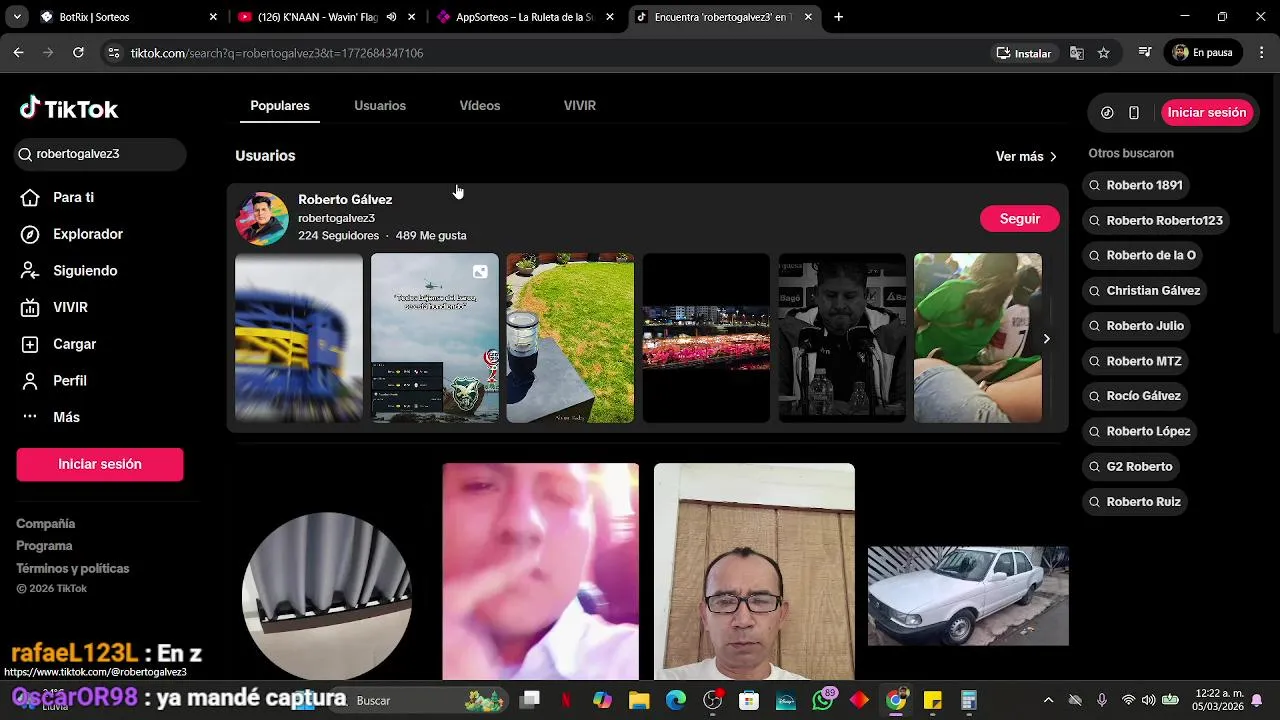
Task: Switch to the Populares tab
Action: pos(280,106)
